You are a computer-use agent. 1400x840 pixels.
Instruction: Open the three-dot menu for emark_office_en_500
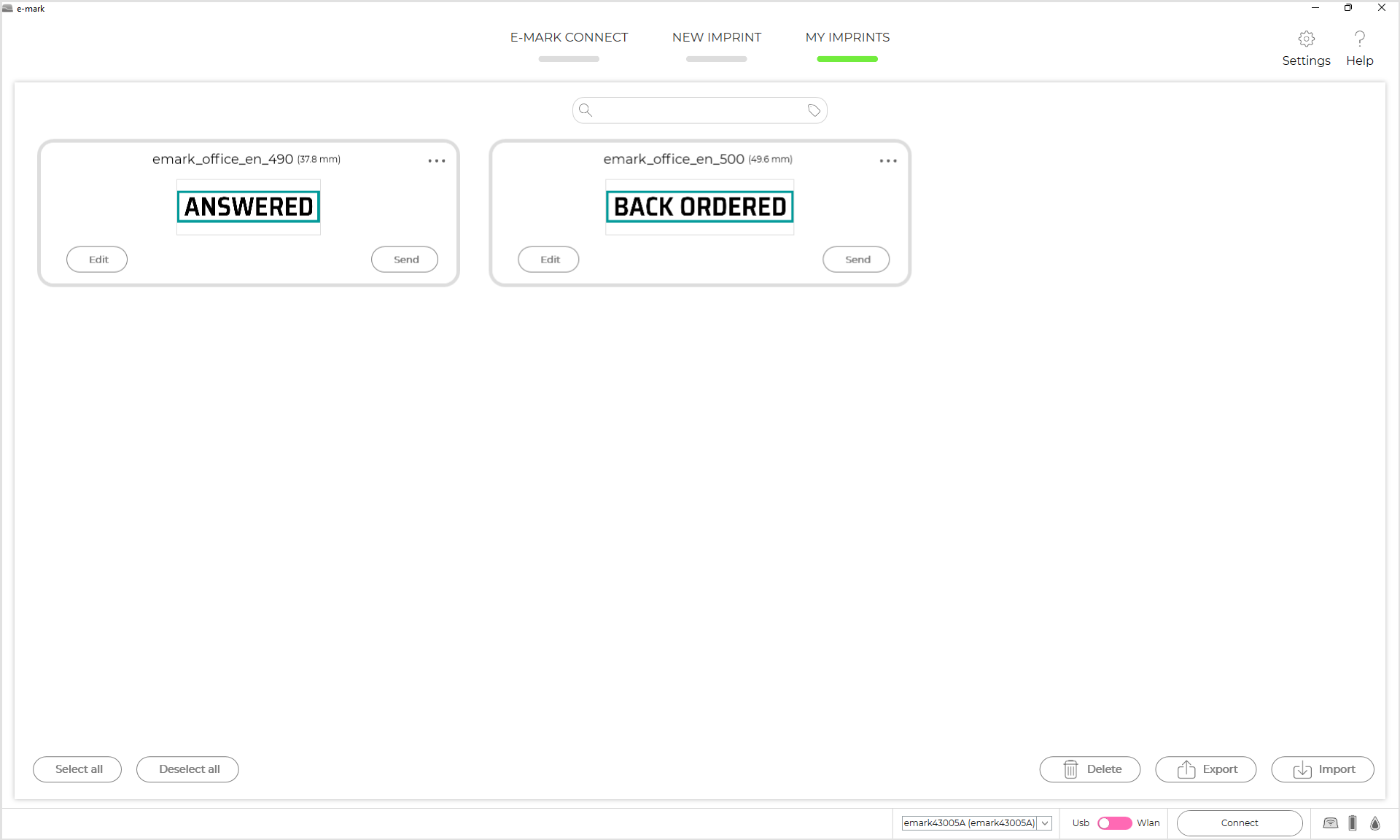tap(887, 161)
